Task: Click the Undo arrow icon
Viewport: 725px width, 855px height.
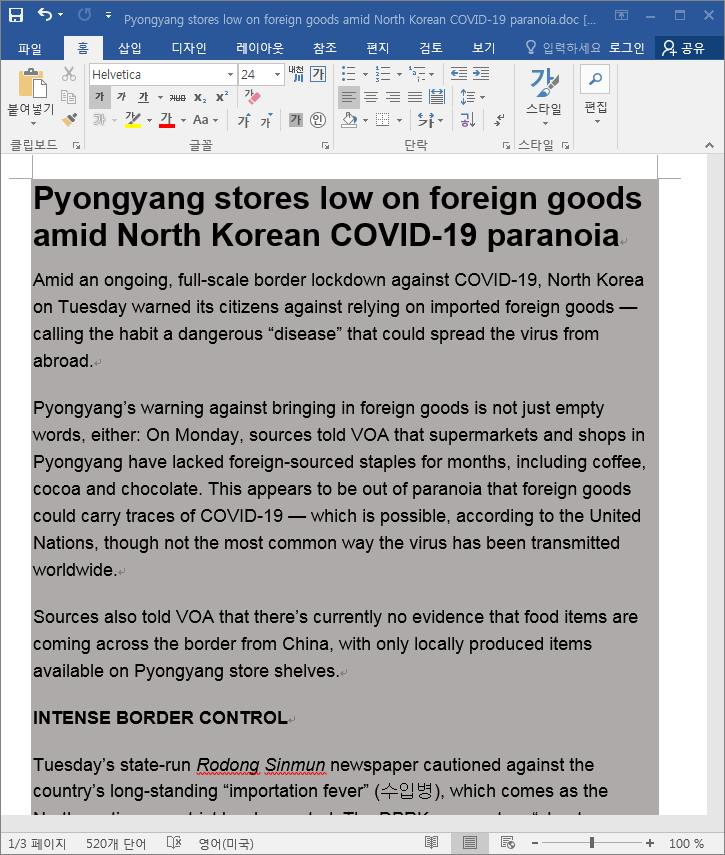Action: click(x=45, y=15)
